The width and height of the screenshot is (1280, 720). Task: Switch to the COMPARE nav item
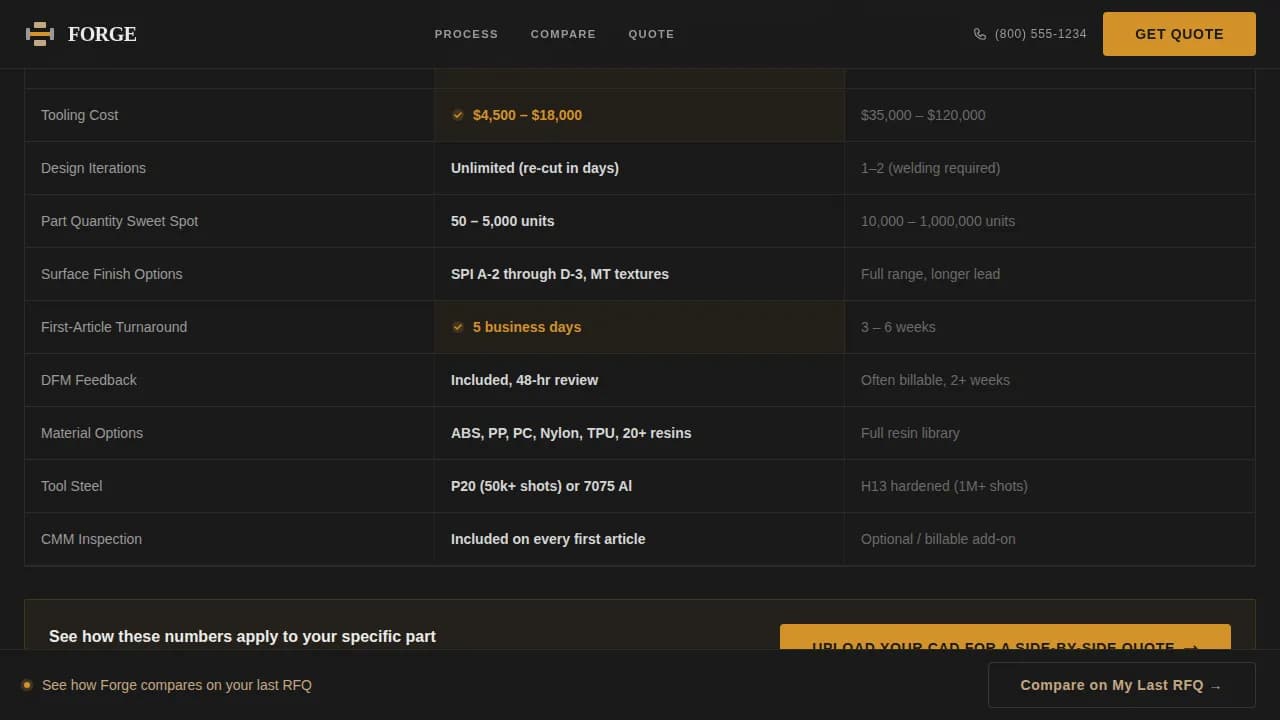click(563, 34)
